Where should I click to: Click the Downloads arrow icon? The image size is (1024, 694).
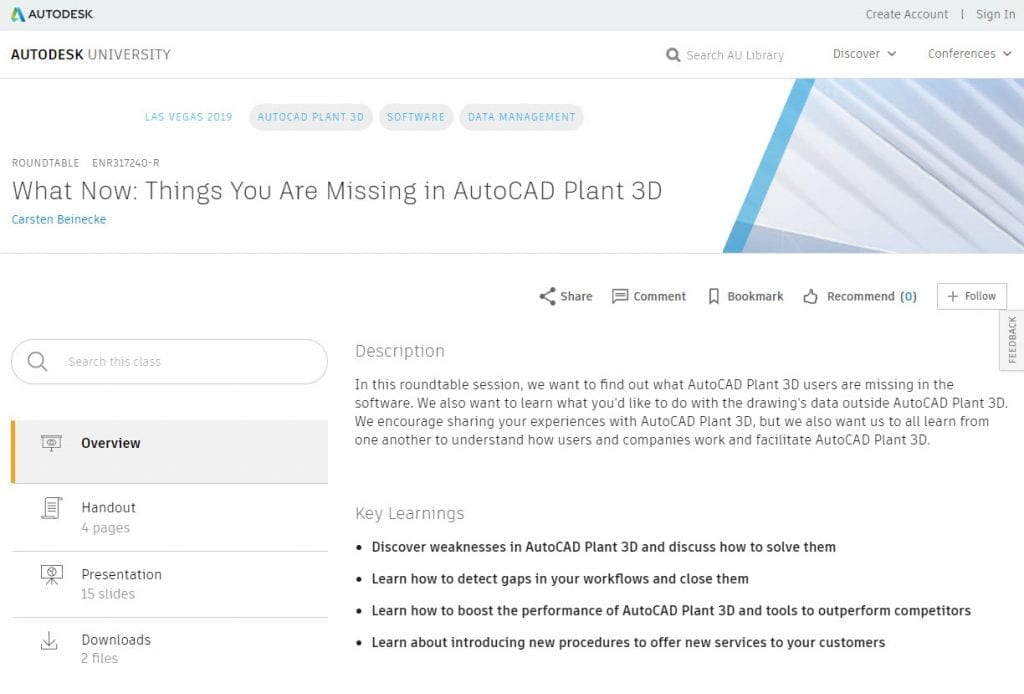tap(49, 641)
